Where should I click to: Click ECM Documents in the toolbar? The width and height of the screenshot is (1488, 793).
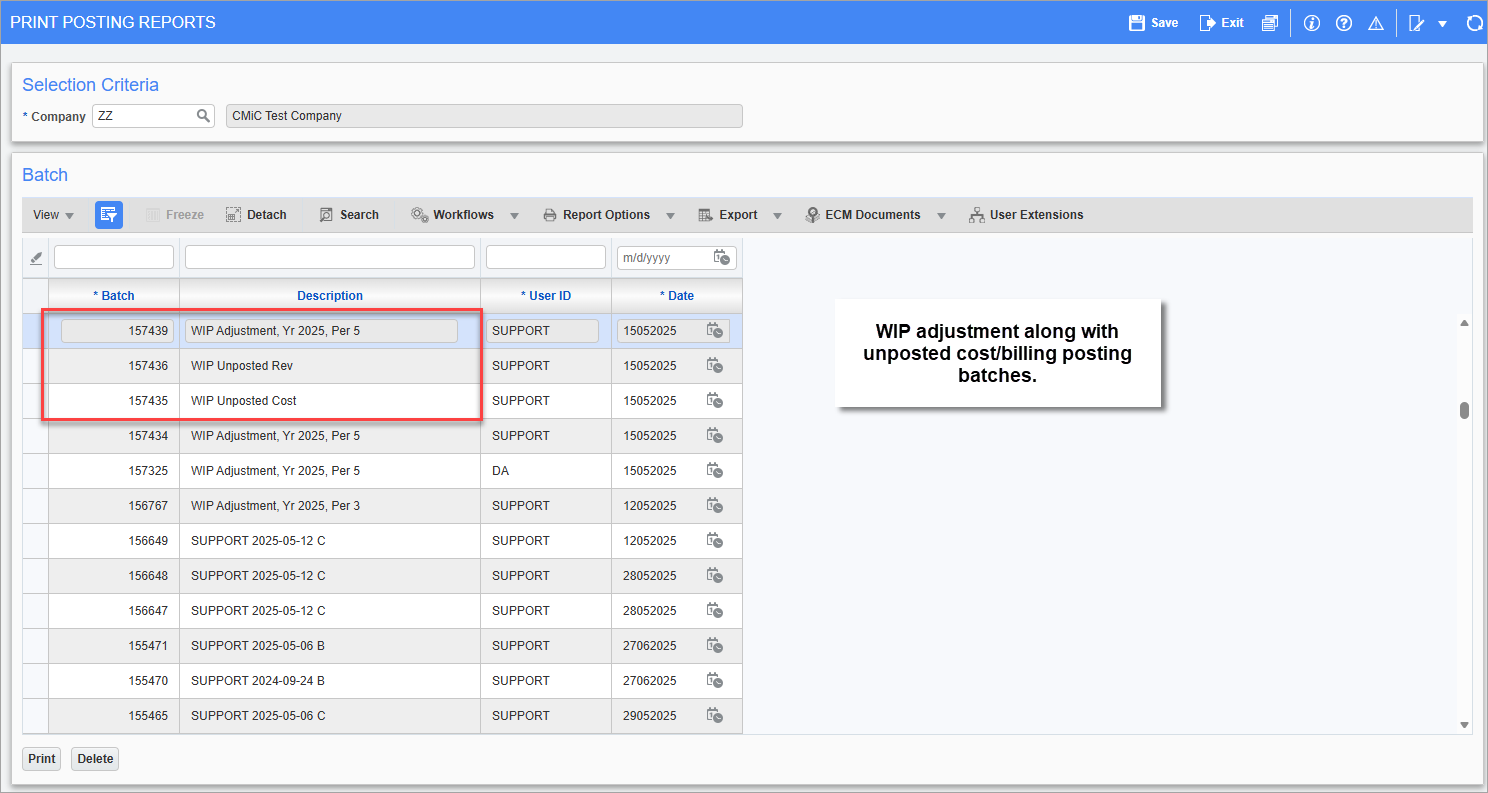[x=863, y=215]
